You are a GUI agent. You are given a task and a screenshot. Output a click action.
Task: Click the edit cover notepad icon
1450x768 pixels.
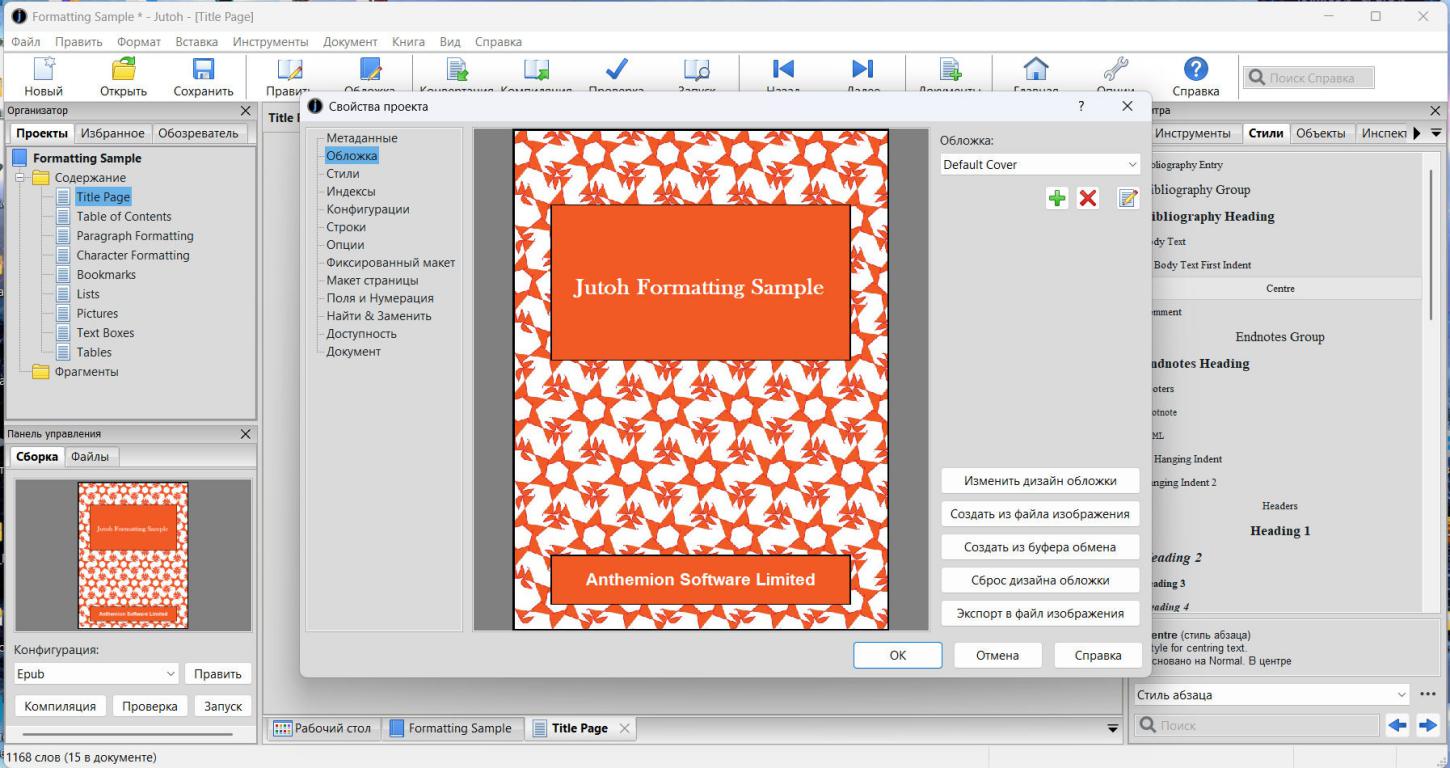click(x=1128, y=198)
